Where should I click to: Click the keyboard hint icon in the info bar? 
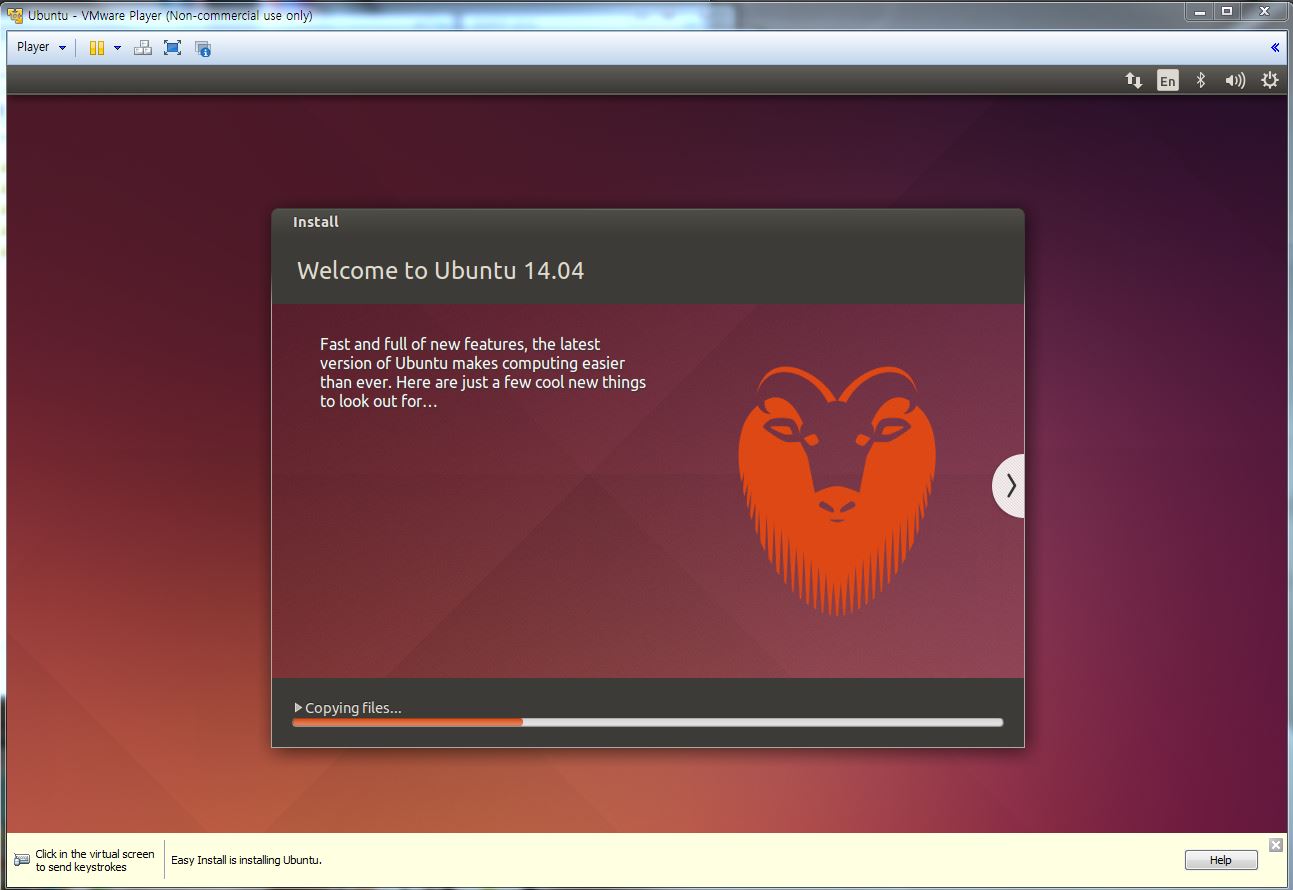tap(22, 860)
